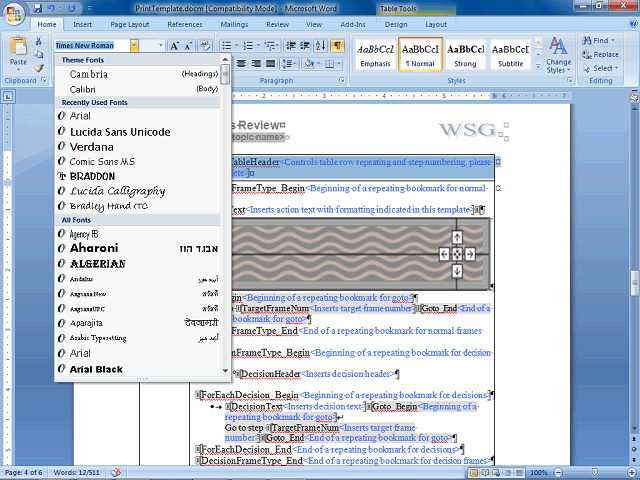
Task: Open the Select dropdown in Editing
Action: 601,68
